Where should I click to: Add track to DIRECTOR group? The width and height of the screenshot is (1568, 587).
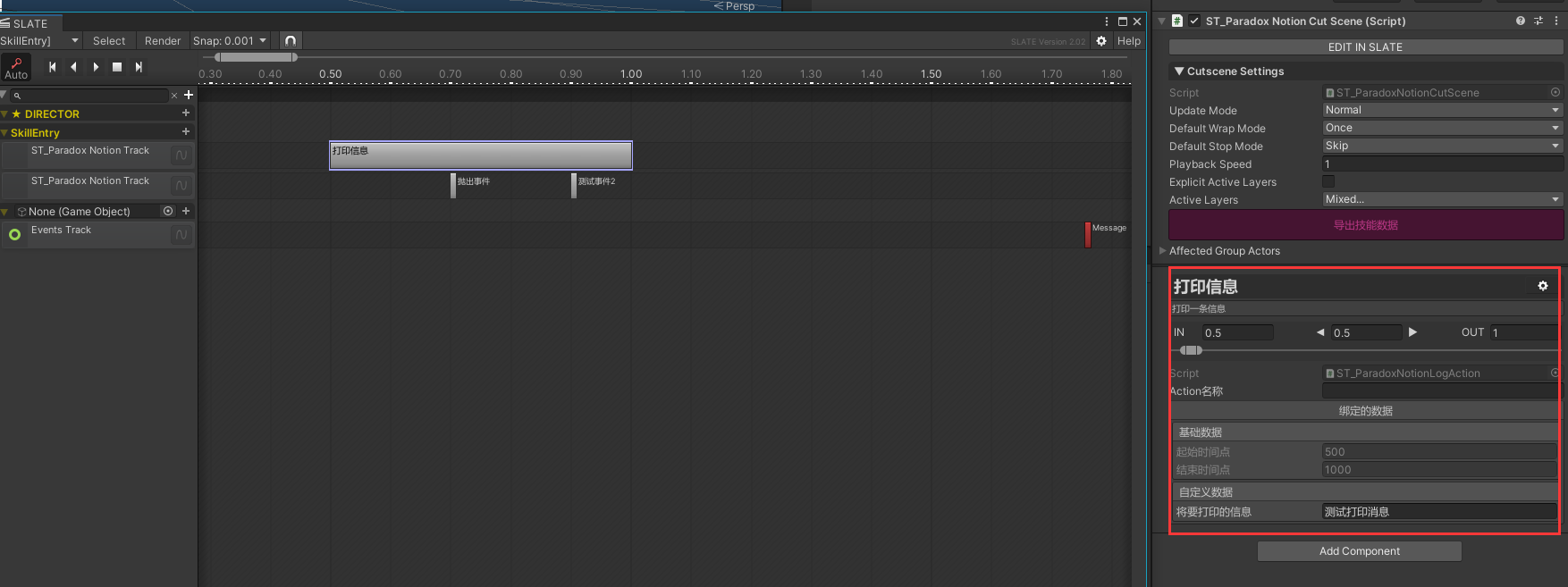[186, 113]
